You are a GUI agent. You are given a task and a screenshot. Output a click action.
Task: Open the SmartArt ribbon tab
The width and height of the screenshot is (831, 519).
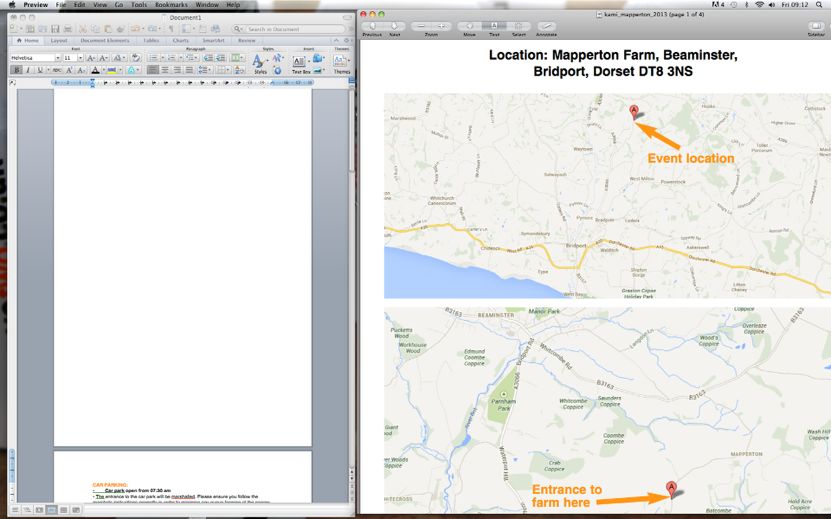point(213,41)
